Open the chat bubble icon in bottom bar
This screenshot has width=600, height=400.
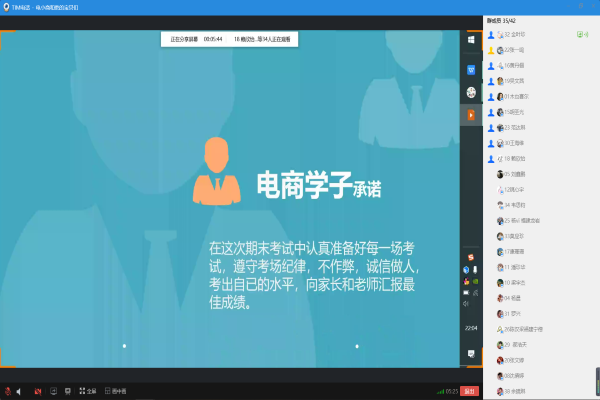68,391
